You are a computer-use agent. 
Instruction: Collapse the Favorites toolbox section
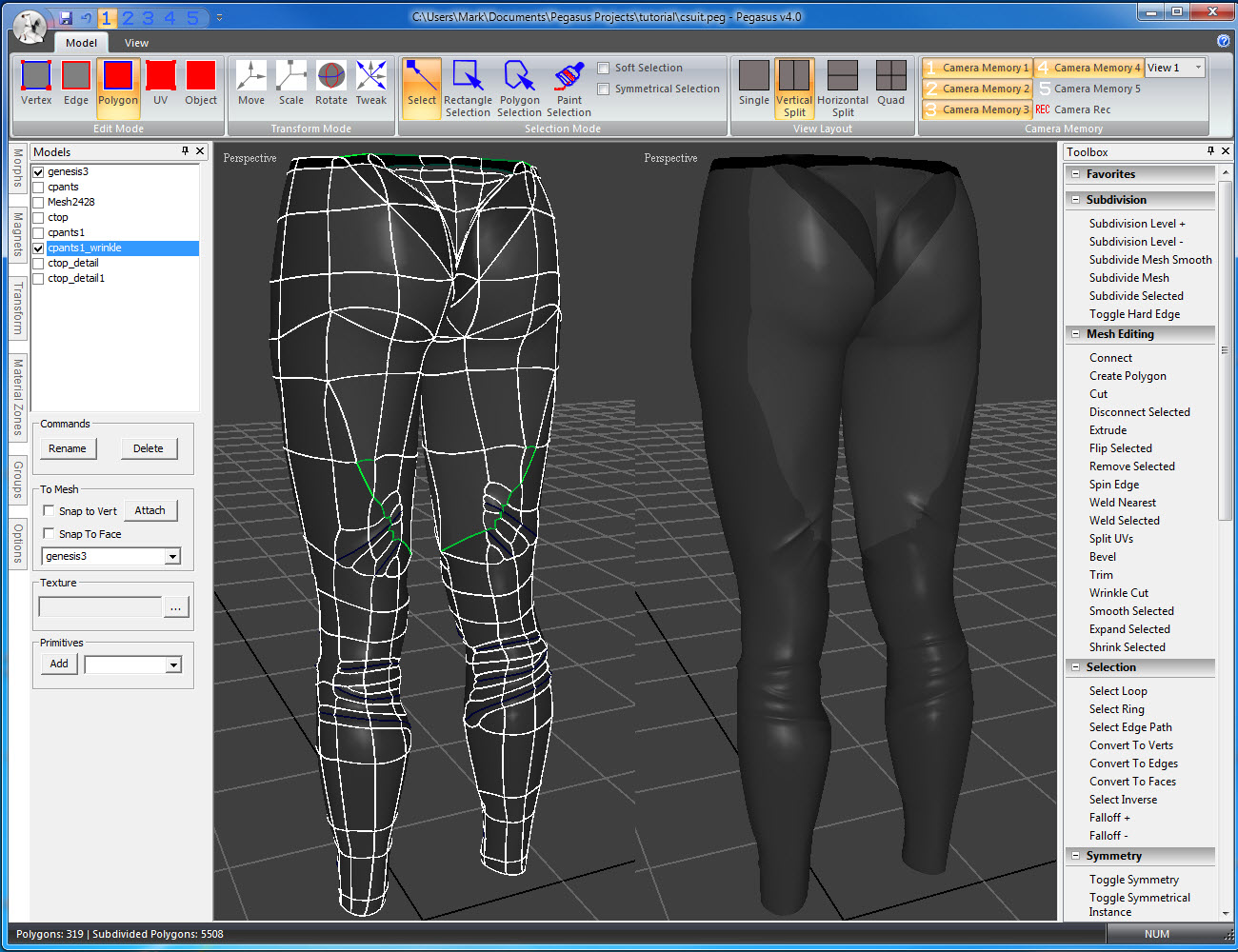click(1075, 174)
